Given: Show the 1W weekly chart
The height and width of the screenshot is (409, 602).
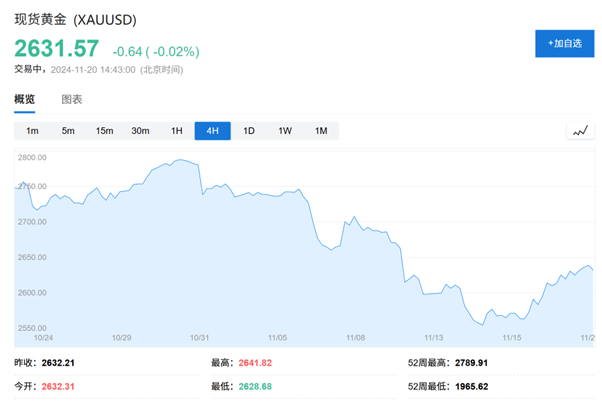Looking at the screenshot, I should point(285,131).
